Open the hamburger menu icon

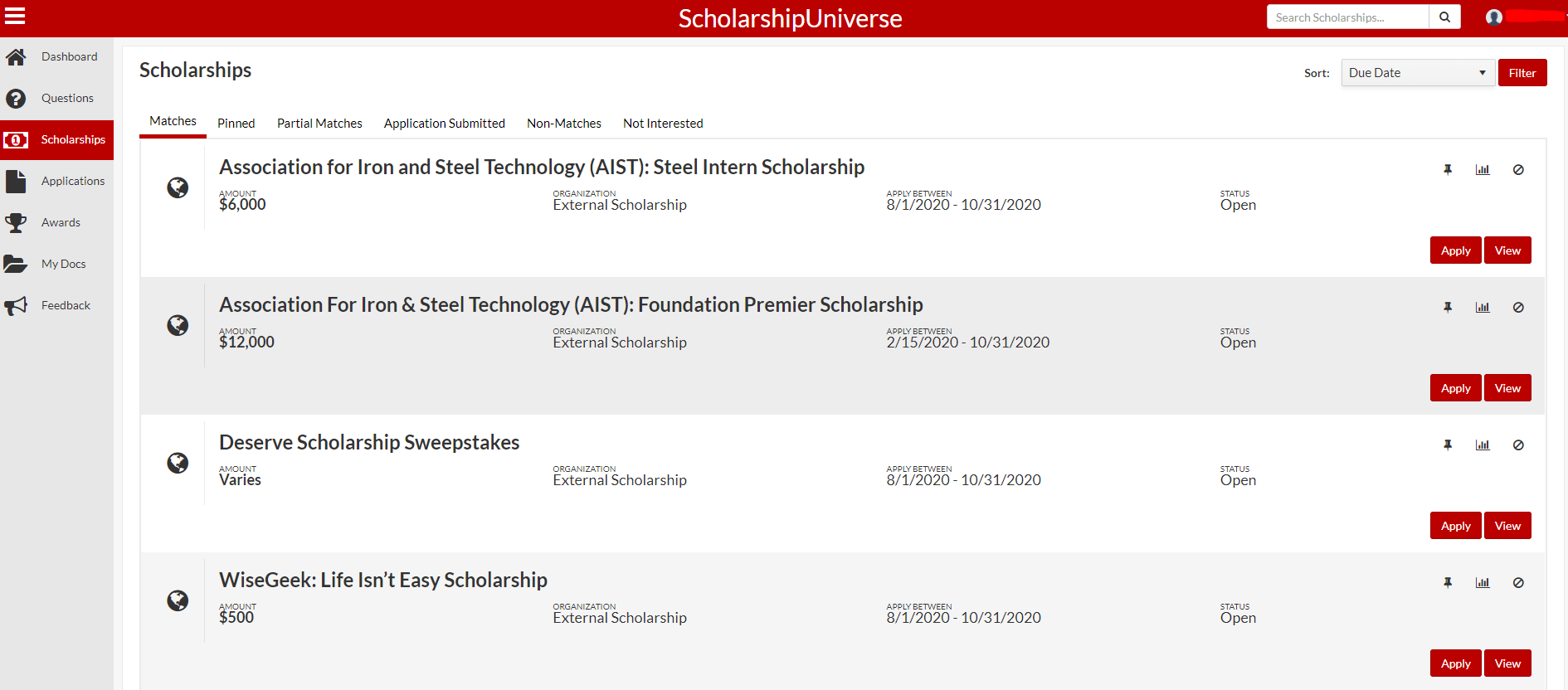coord(15,16)
